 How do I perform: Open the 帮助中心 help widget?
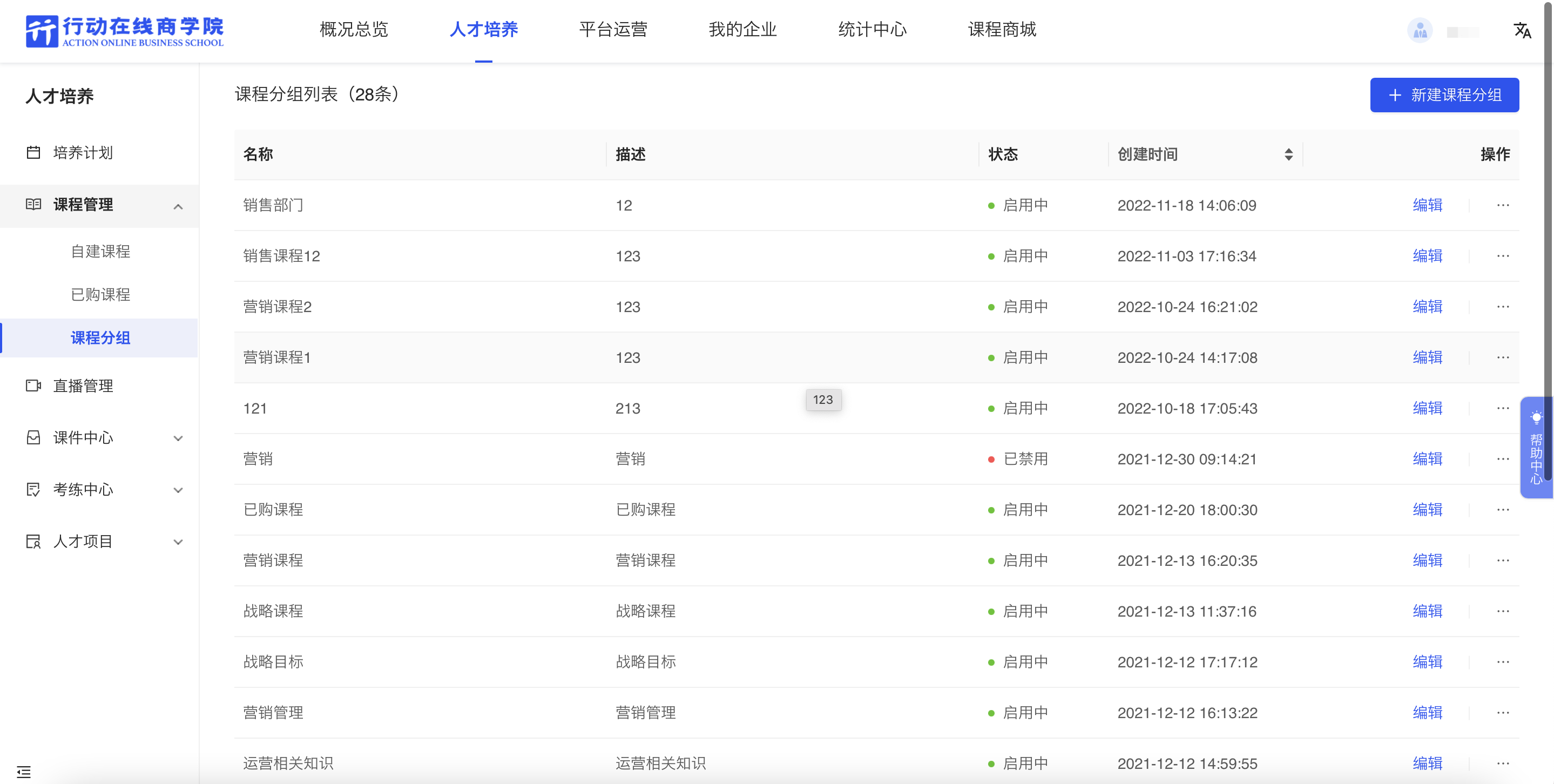(x=1536, y=448)
